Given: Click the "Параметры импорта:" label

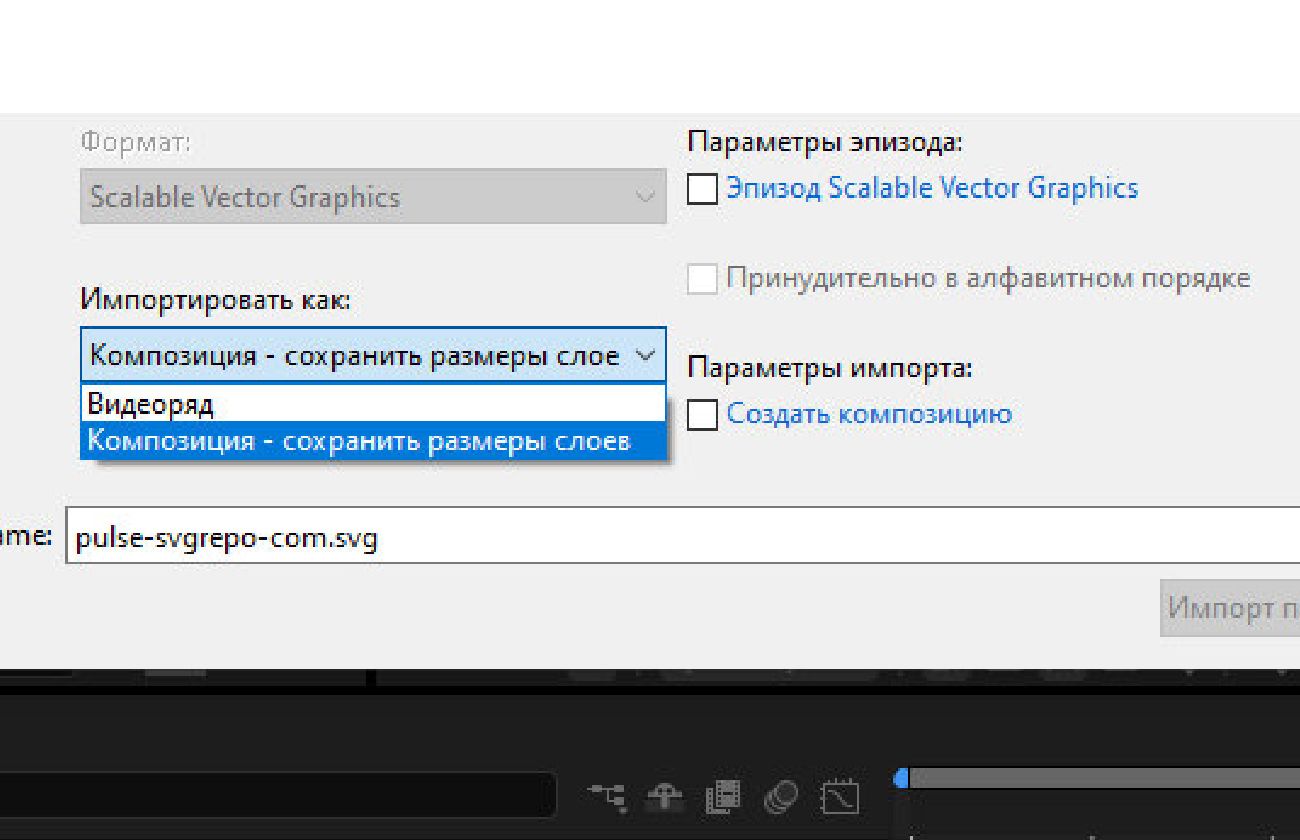Looking at the screenshot, I should [830, 369].
